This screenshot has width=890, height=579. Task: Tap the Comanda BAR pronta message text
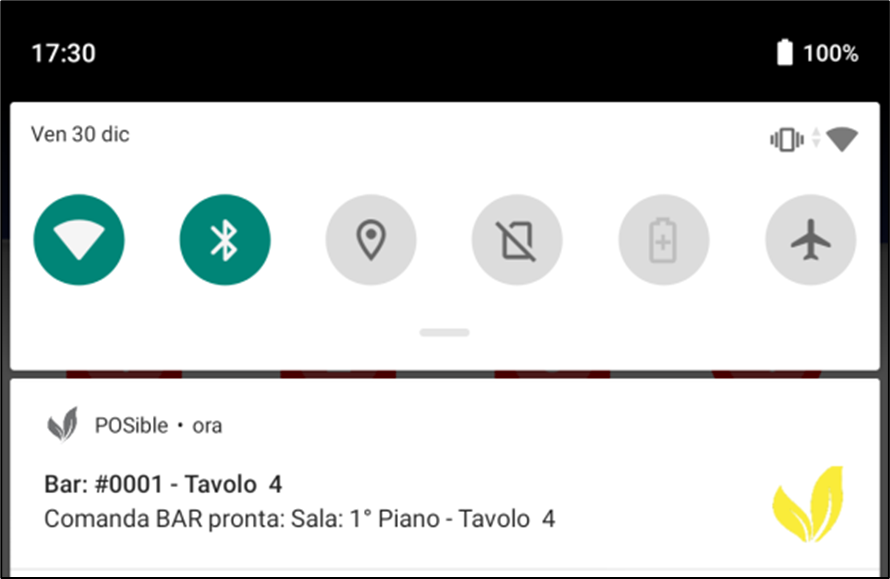coord(300,519)
